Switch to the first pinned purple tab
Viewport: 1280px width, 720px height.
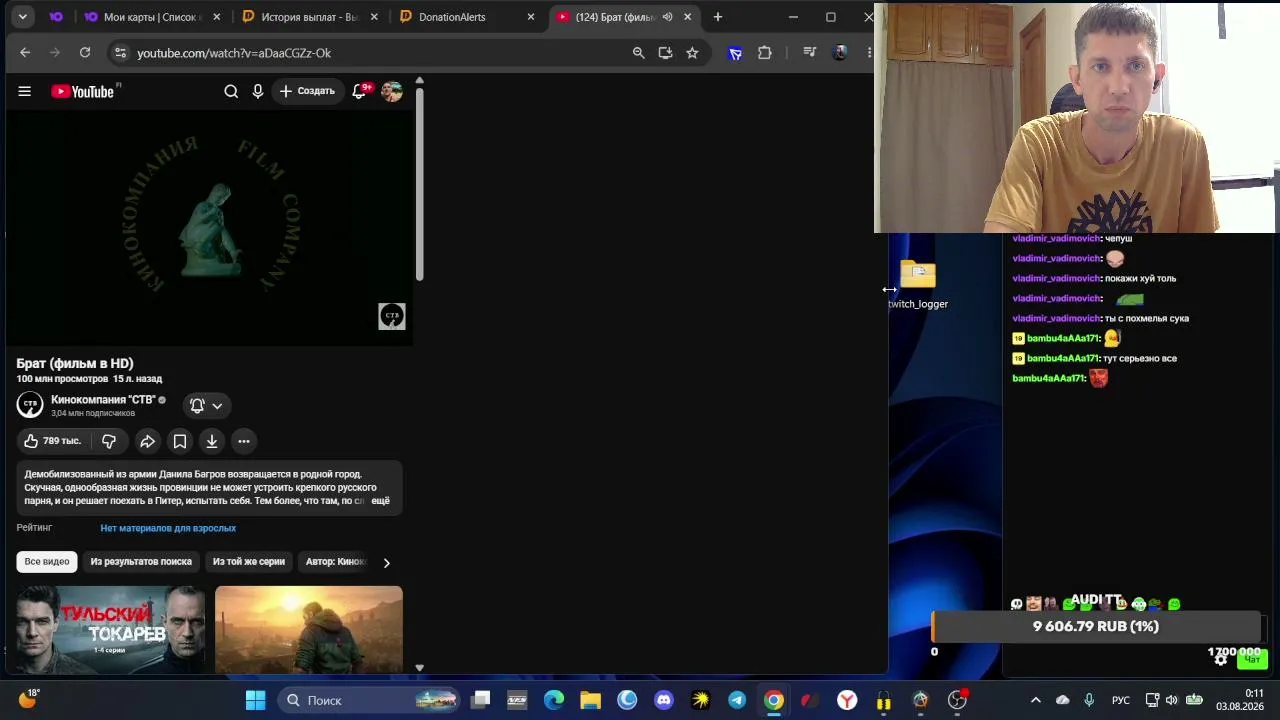pos(56,17)
